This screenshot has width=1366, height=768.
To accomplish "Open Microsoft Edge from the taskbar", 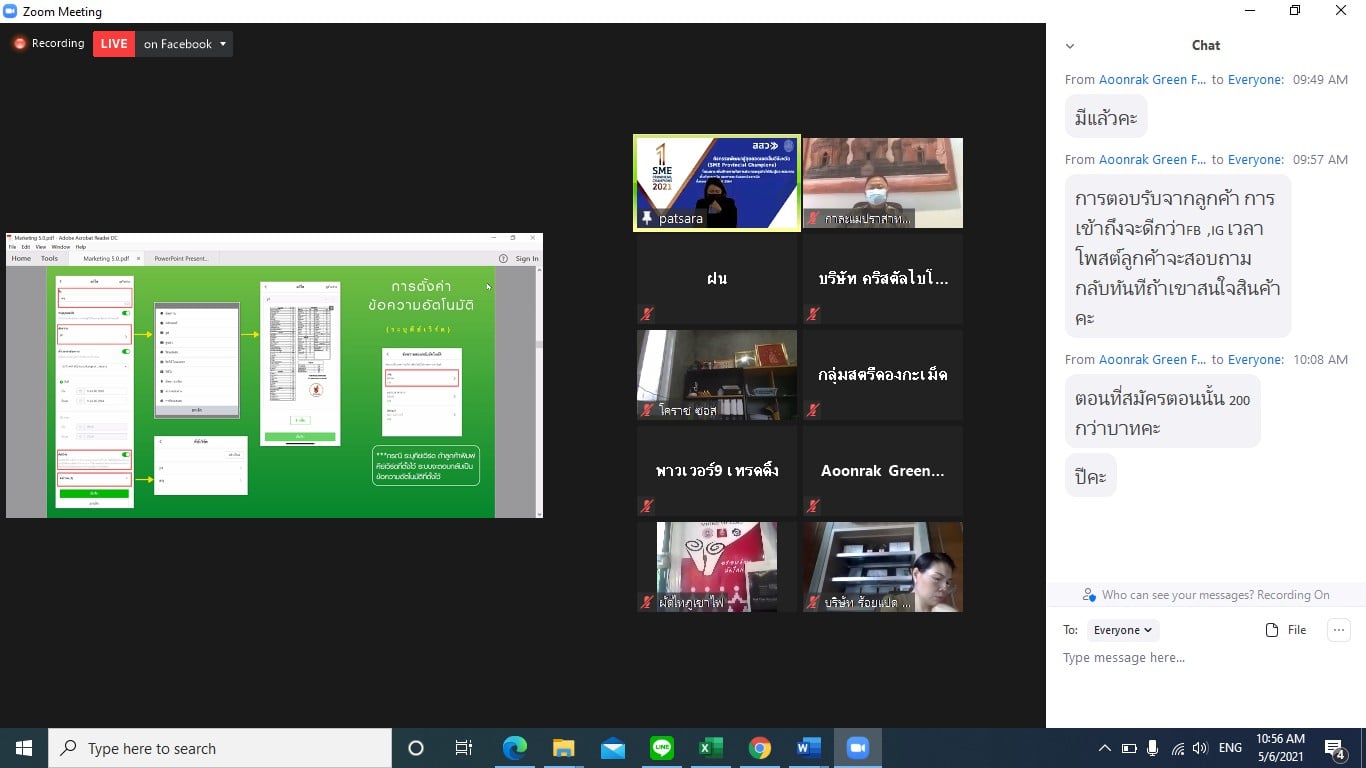I will tap(514, 748).
